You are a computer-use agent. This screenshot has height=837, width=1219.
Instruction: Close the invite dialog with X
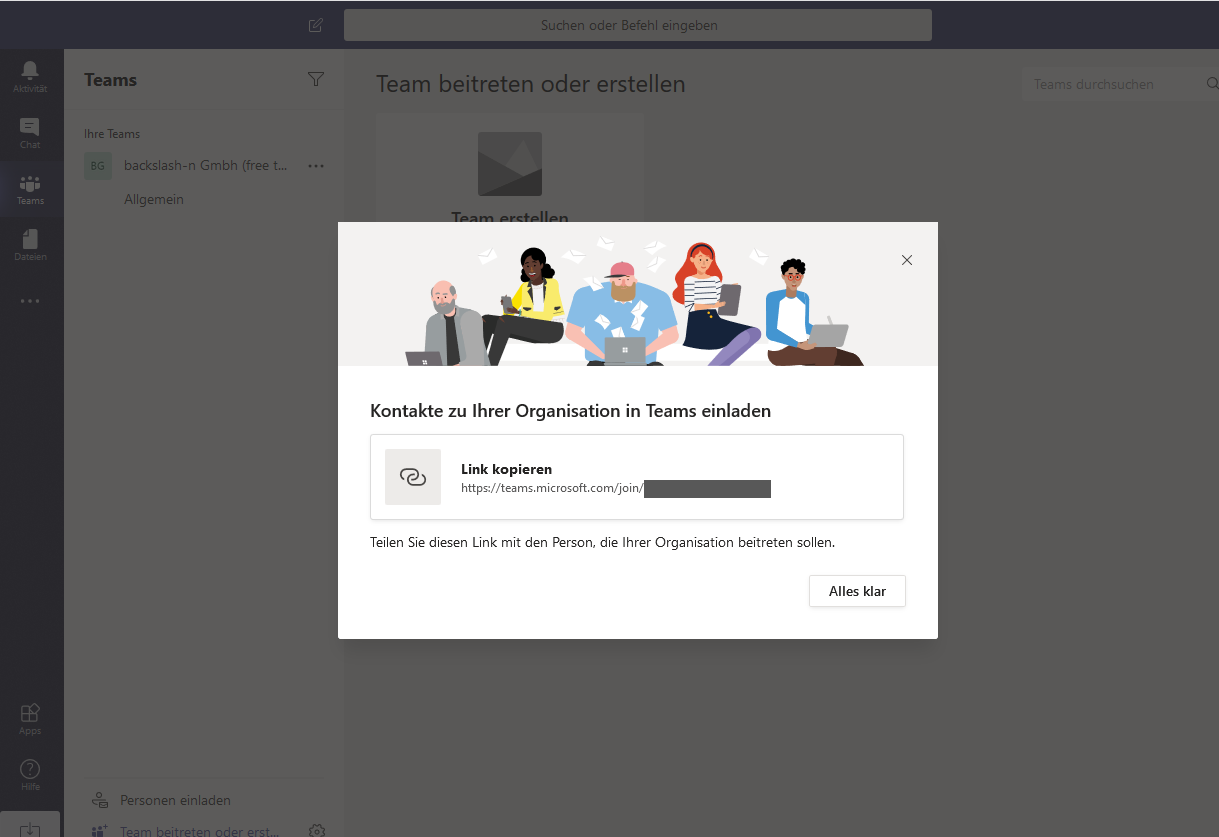coord(907,260)
